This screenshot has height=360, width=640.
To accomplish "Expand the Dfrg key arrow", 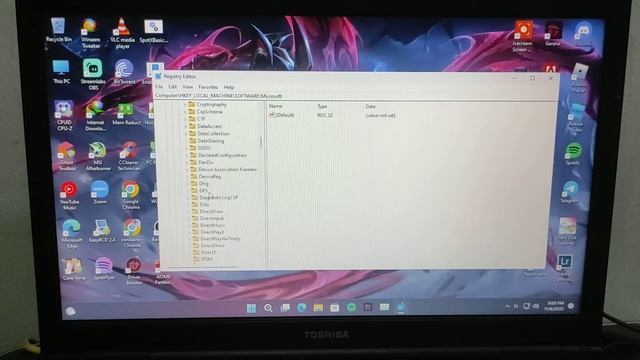I will tap(188, 184).
